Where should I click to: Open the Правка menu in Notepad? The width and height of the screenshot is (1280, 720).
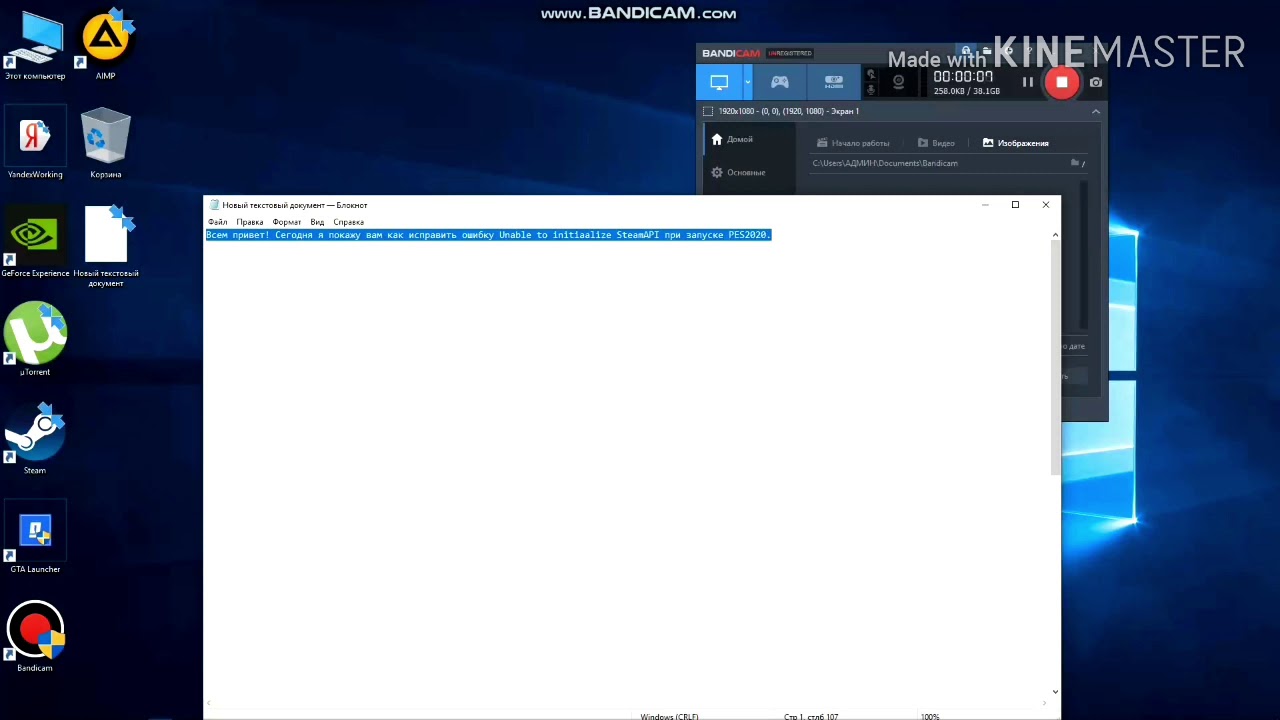click(x=250, y=222)
